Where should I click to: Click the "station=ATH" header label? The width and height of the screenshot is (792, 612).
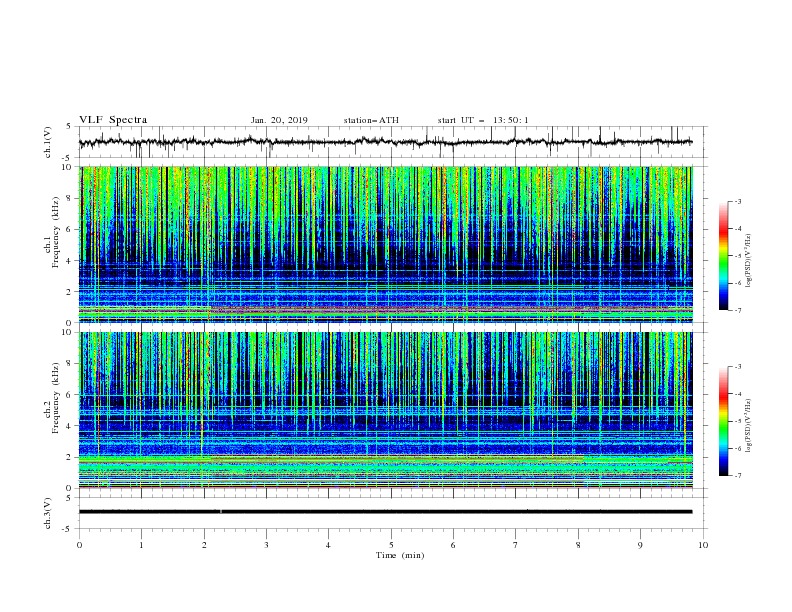point(371,120)
